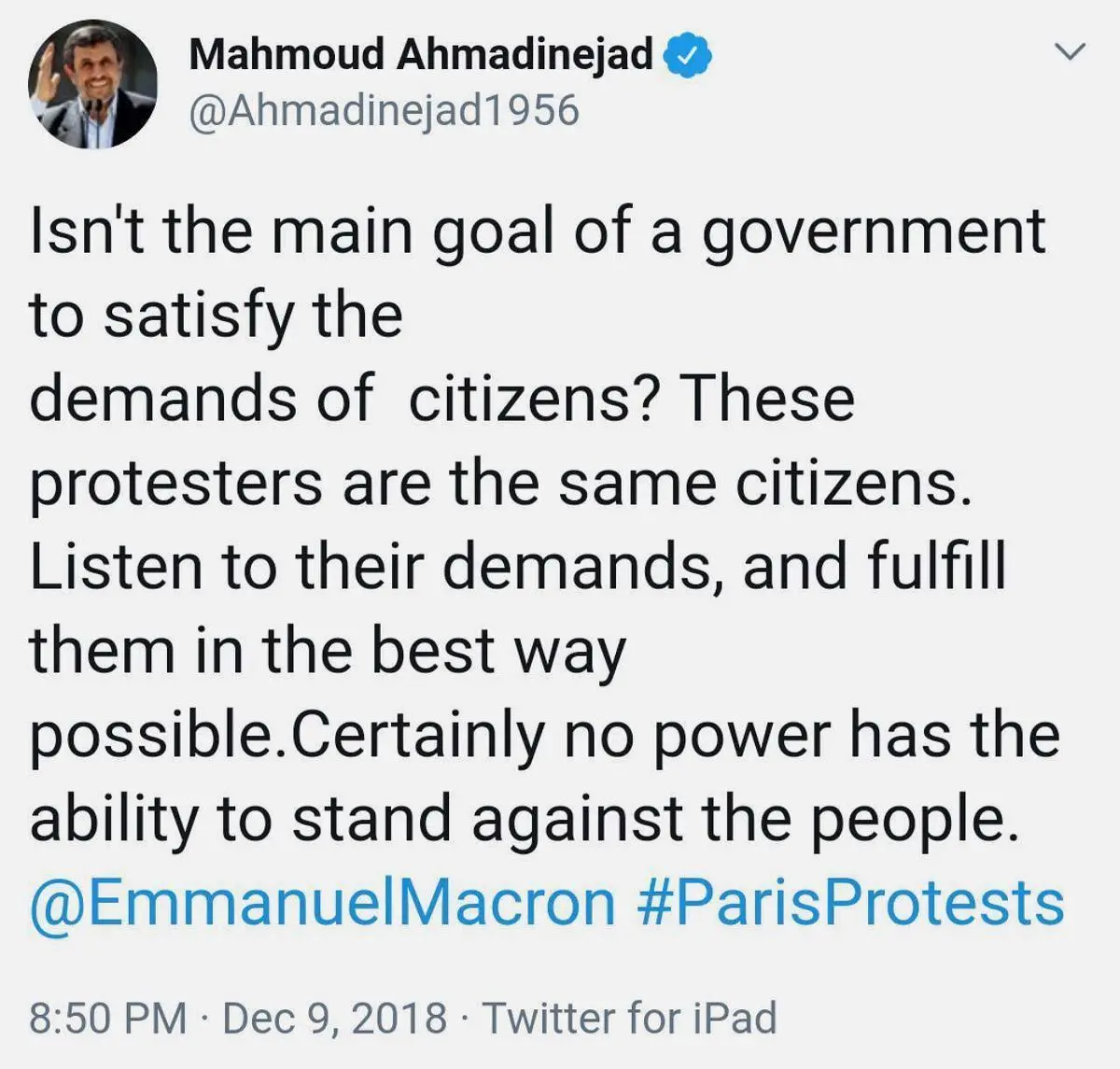Open the #ParisProtests hashtag
Viewport: 1120px width, 1069px height.
850,904
